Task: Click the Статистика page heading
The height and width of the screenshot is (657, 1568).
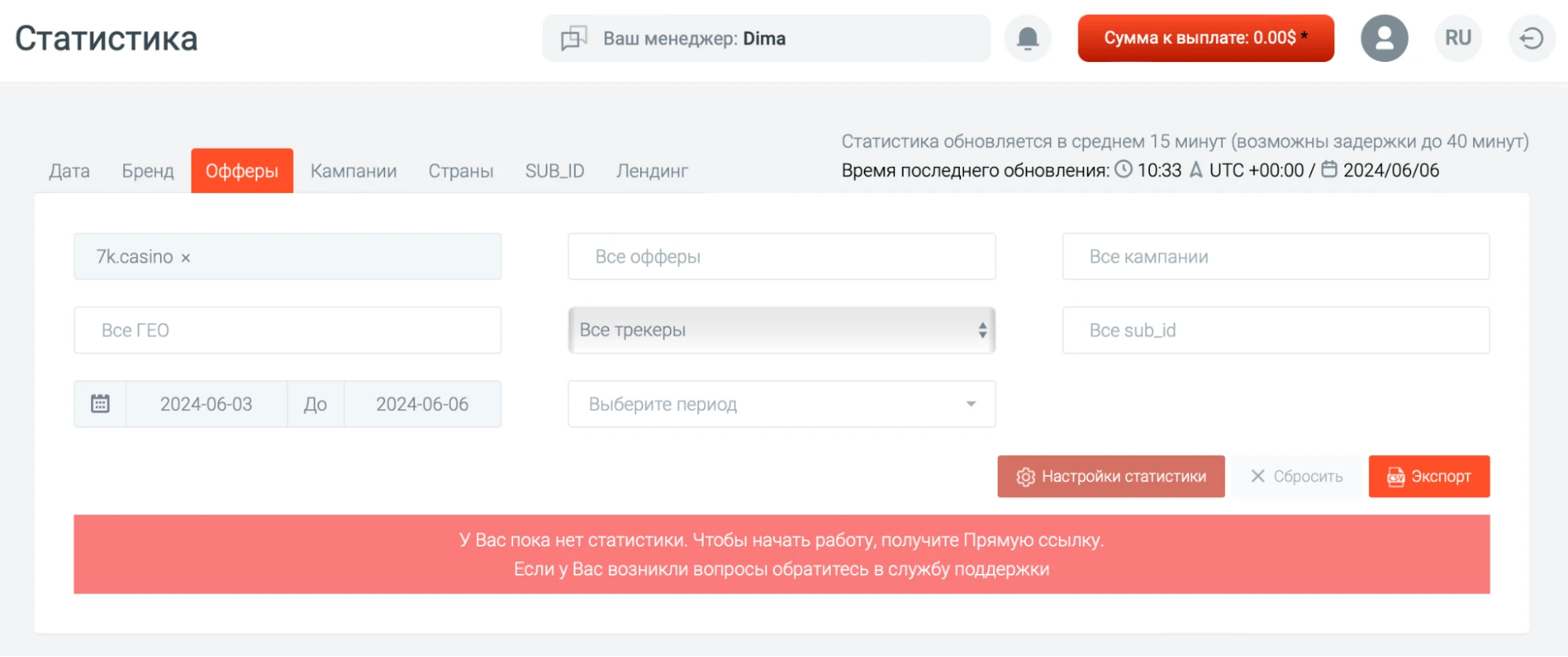Action: coord(107,38)
